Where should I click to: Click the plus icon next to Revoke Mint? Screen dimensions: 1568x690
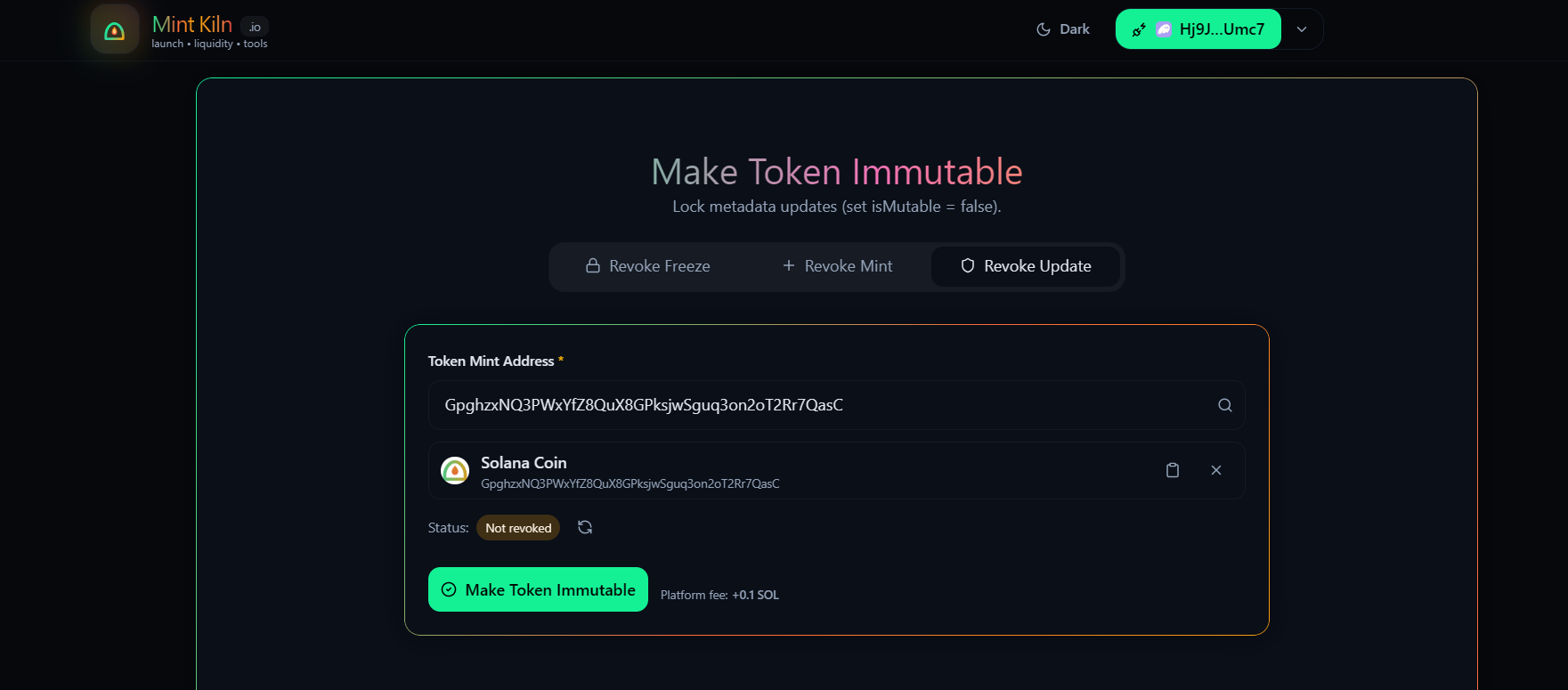(x=788, y=265)
